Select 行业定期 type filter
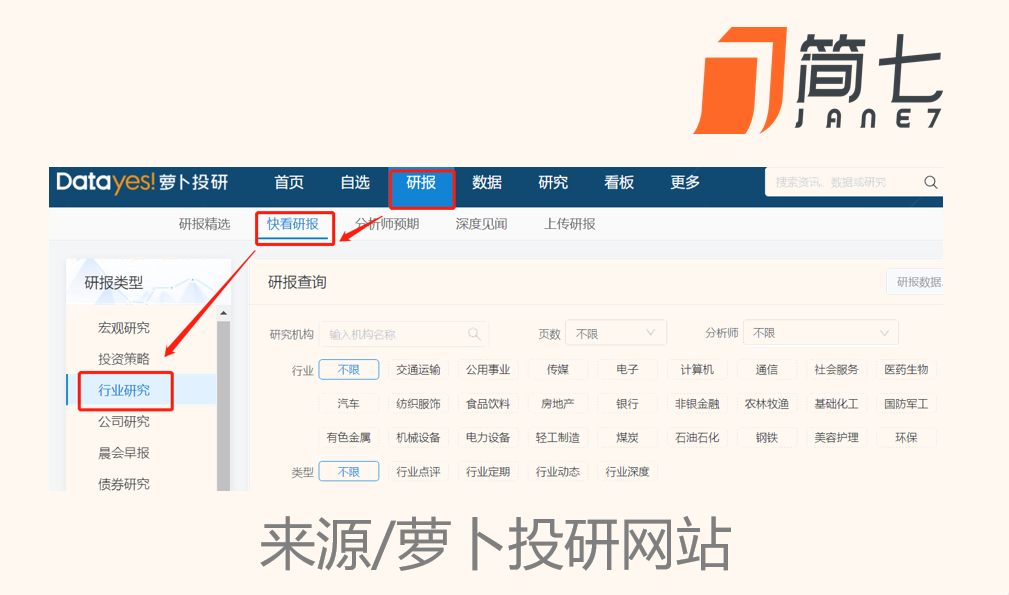Screen dimensions: 1009x595 [x=488, y=472]
